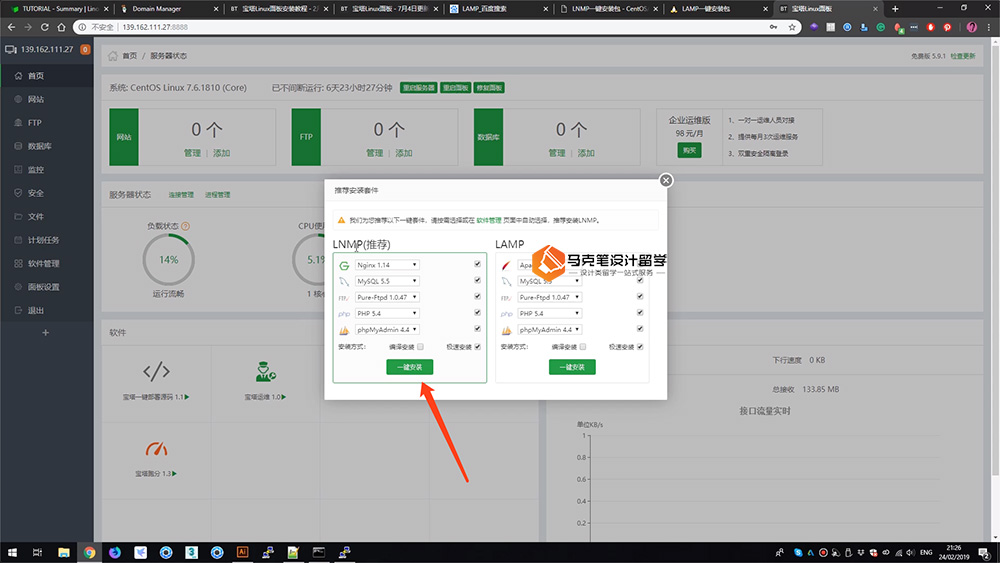Click the page vertical scrollbar
This screenshot has height=563, width=1000.
(995, 258)
